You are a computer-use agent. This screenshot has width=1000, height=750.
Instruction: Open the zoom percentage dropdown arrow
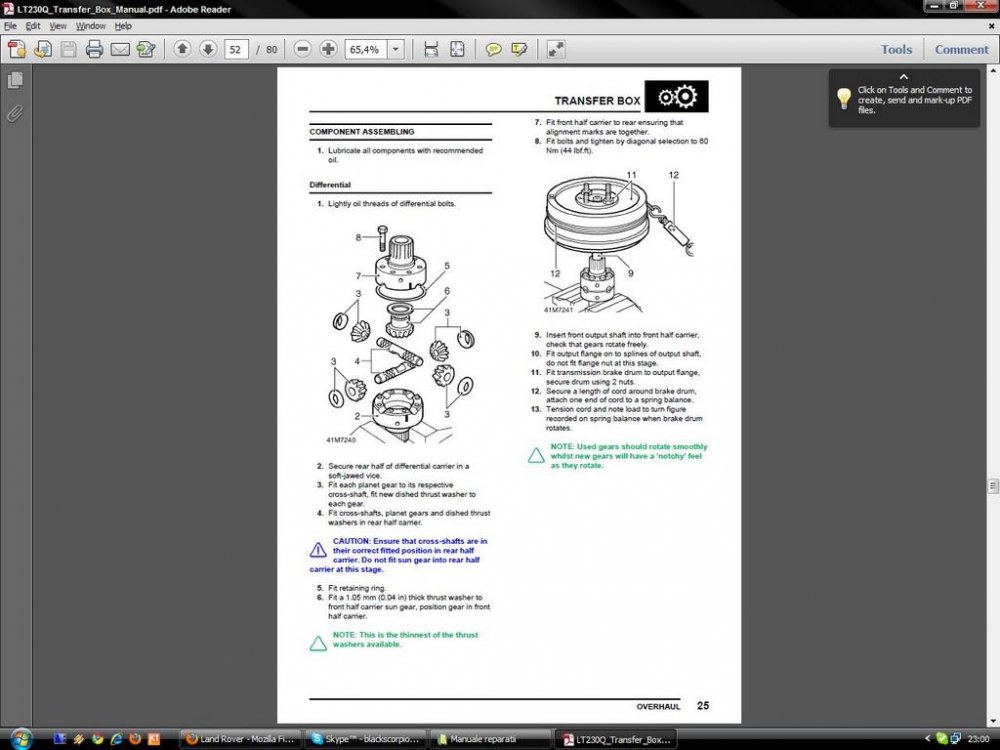(x=396, y=49)
